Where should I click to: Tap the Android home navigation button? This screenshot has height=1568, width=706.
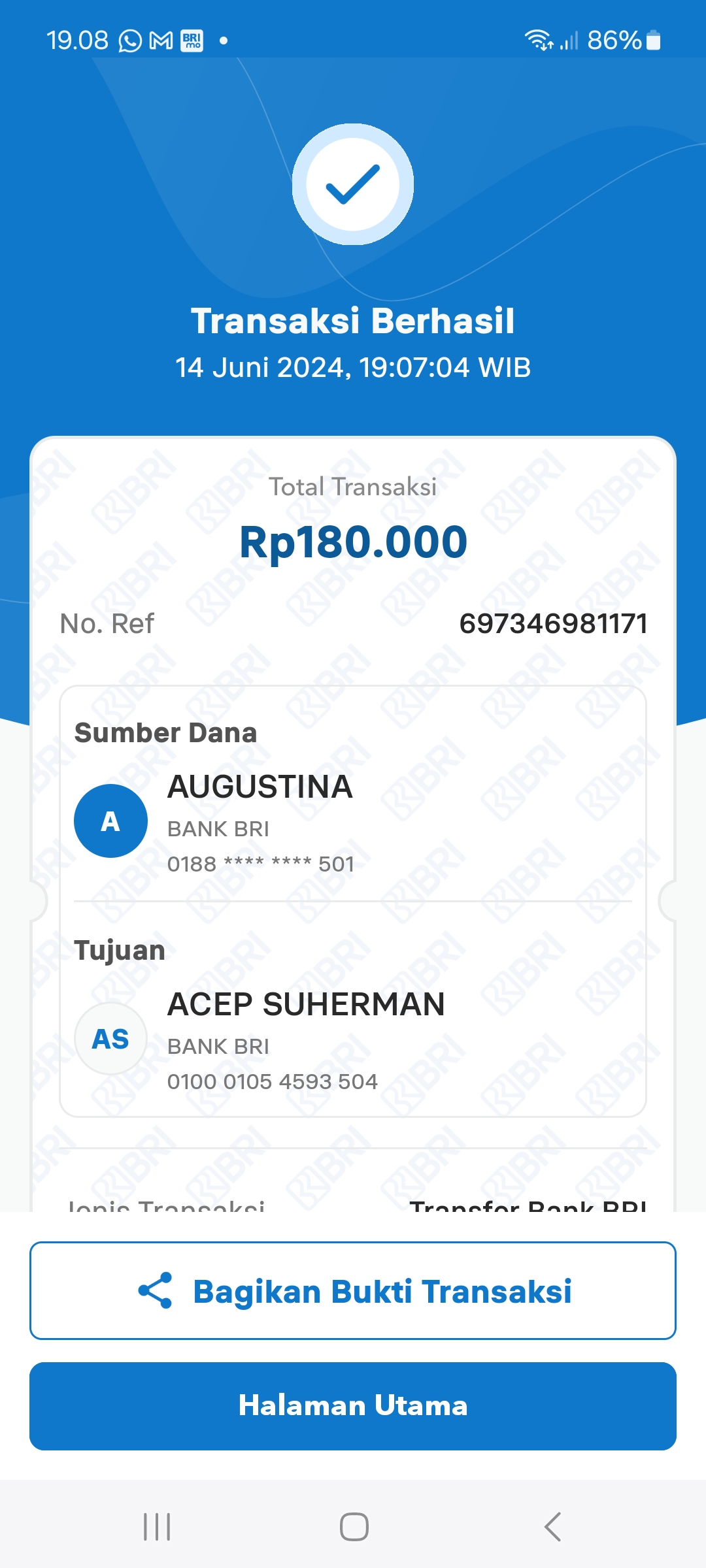point(354,1527)
